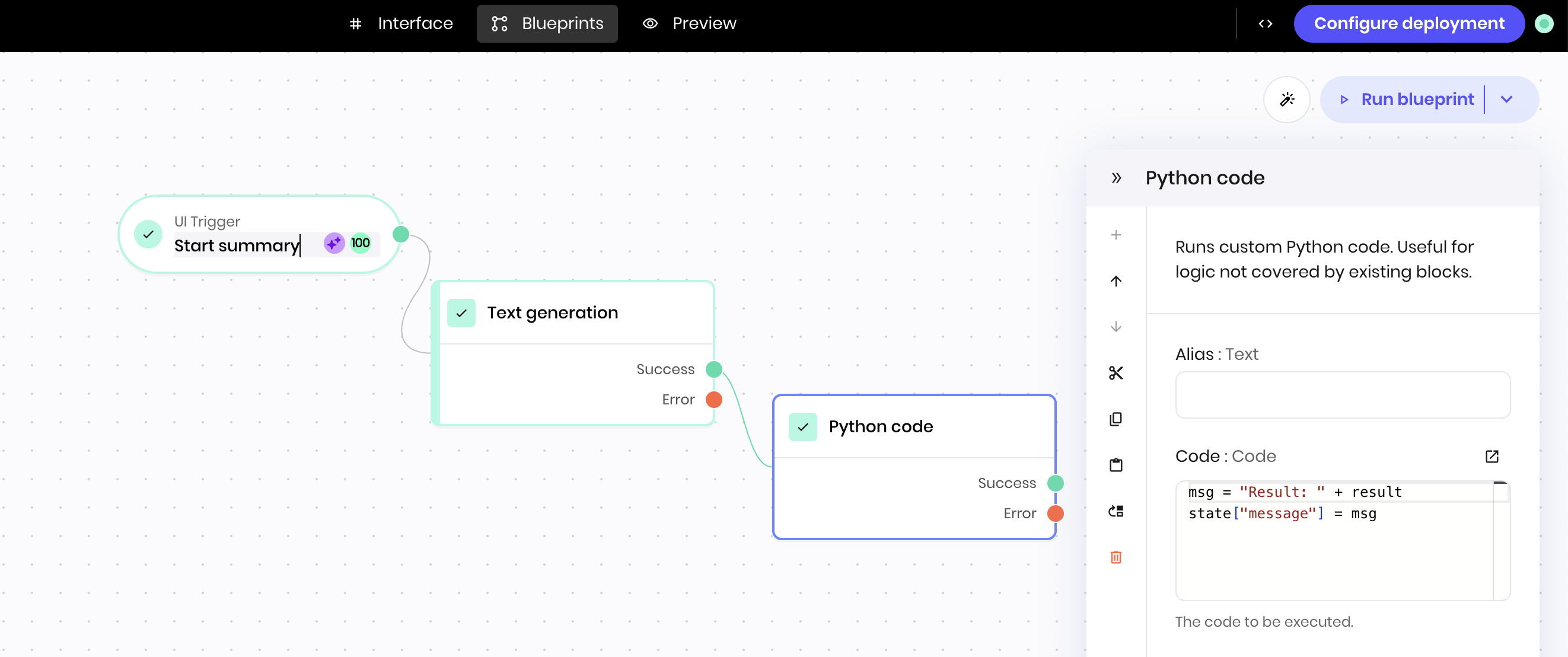This screenshot has height=657, width=1568.
Task: Delete block with red trash icon
Action: 1115,557
